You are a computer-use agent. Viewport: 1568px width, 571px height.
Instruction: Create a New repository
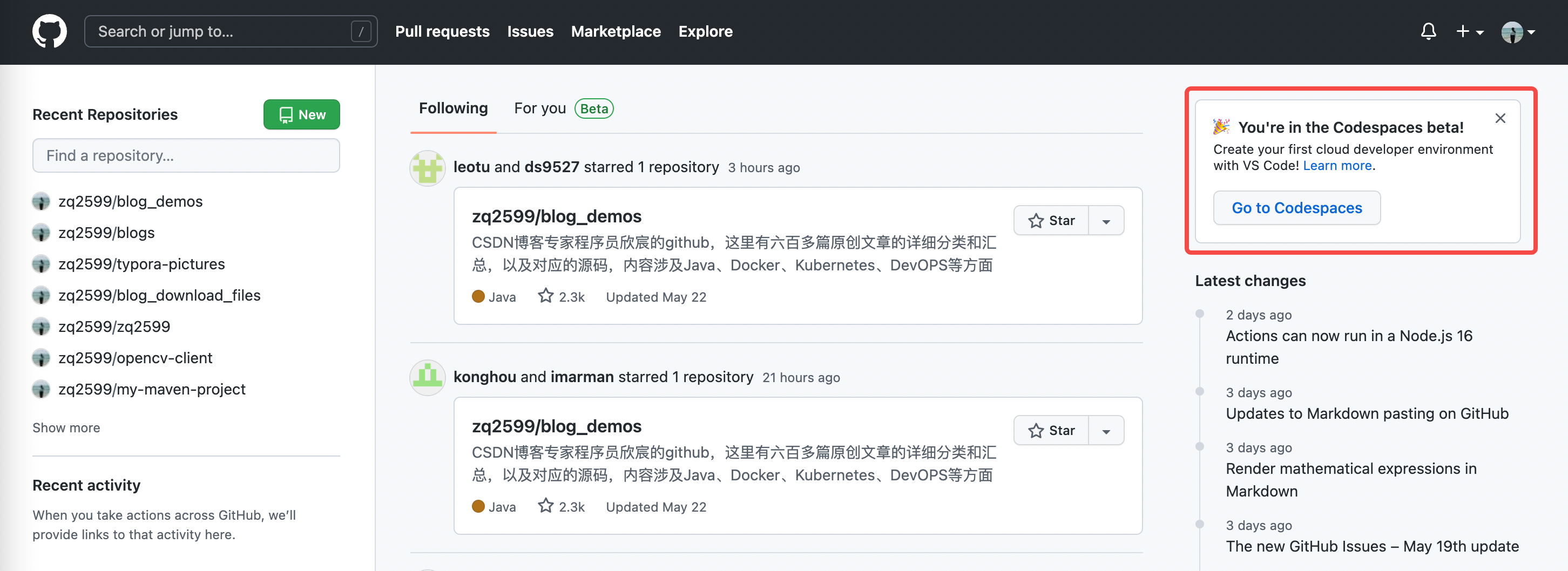click(x=301, y=114)
